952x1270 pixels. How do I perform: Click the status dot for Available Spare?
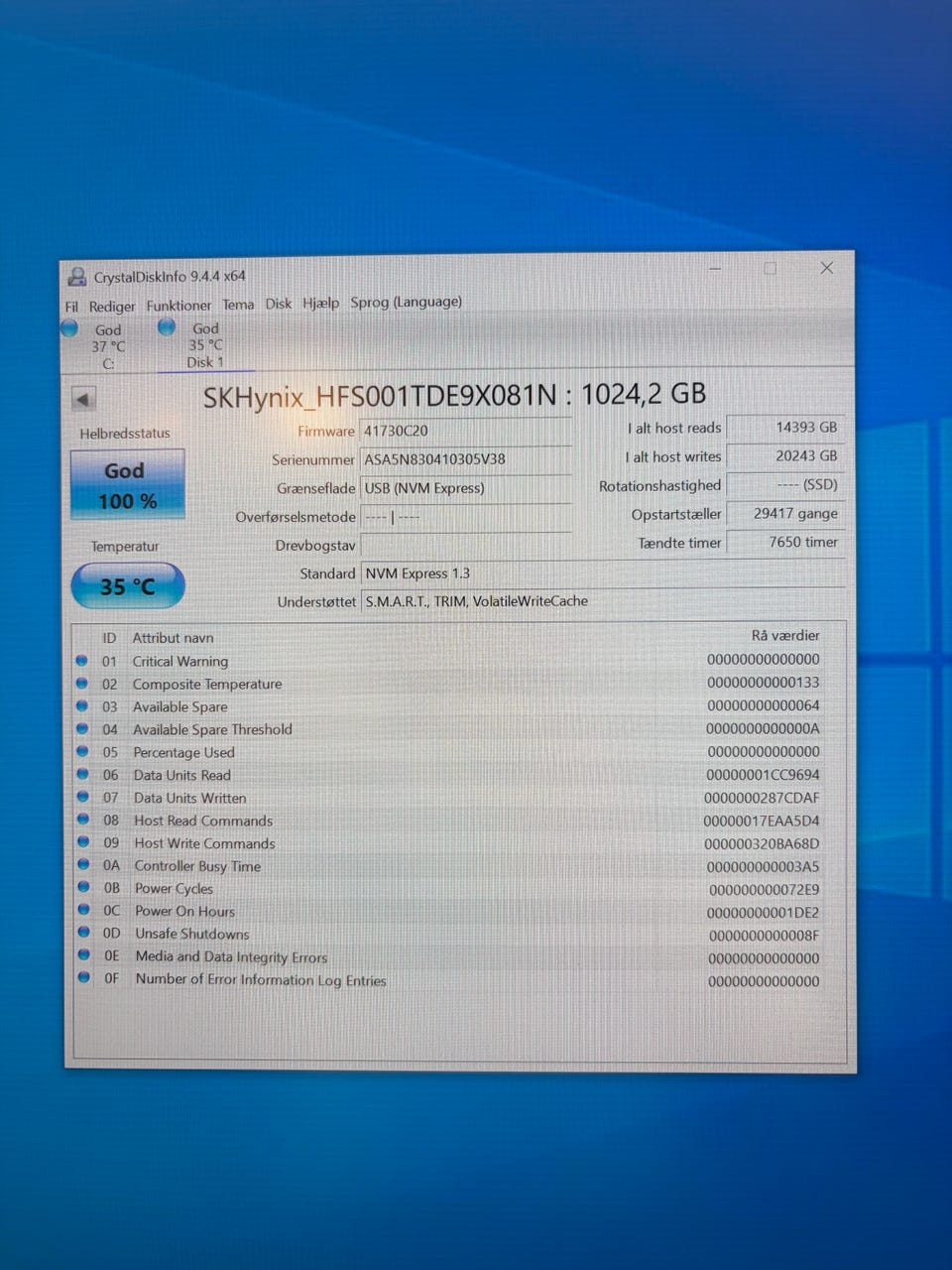[x=82, y=705]
